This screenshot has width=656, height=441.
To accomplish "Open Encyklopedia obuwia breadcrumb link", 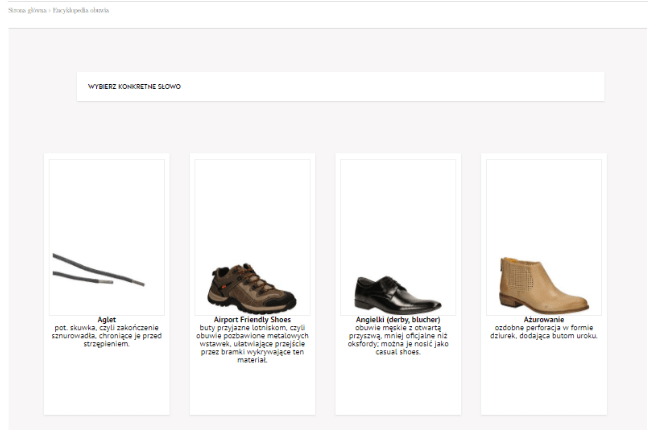I will coord(81,10).
